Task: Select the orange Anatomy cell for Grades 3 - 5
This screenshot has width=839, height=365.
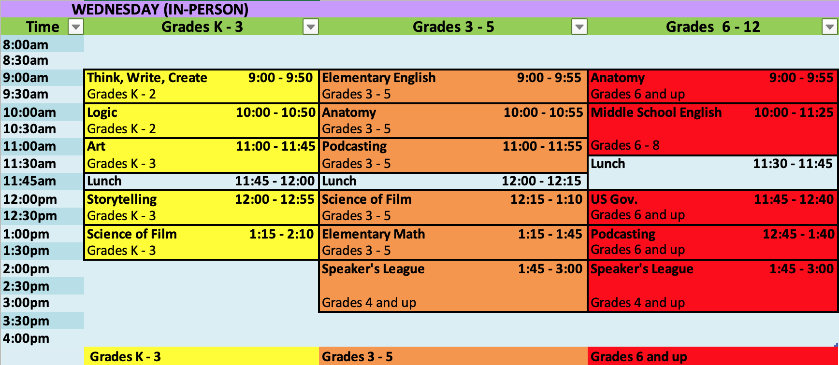Action: [453, 120]
